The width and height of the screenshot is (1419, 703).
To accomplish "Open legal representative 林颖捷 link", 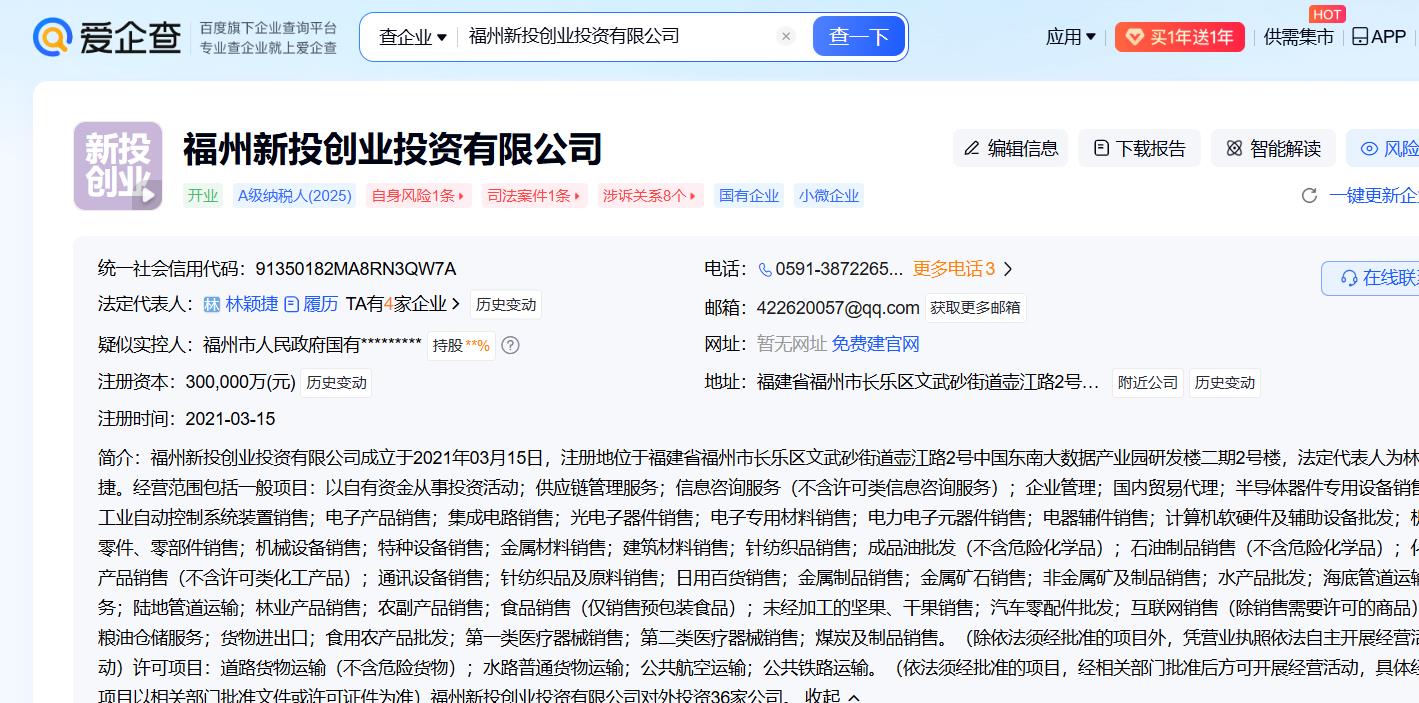I will (x=252, y=304).
